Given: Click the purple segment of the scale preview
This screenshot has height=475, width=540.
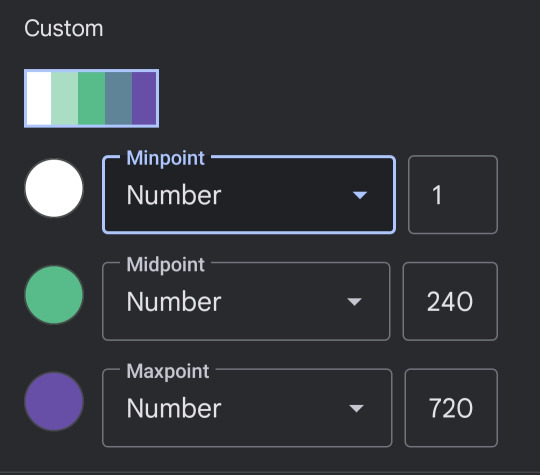Looking at the screenshot, I should pyautogui.click(x=144, y=98).
